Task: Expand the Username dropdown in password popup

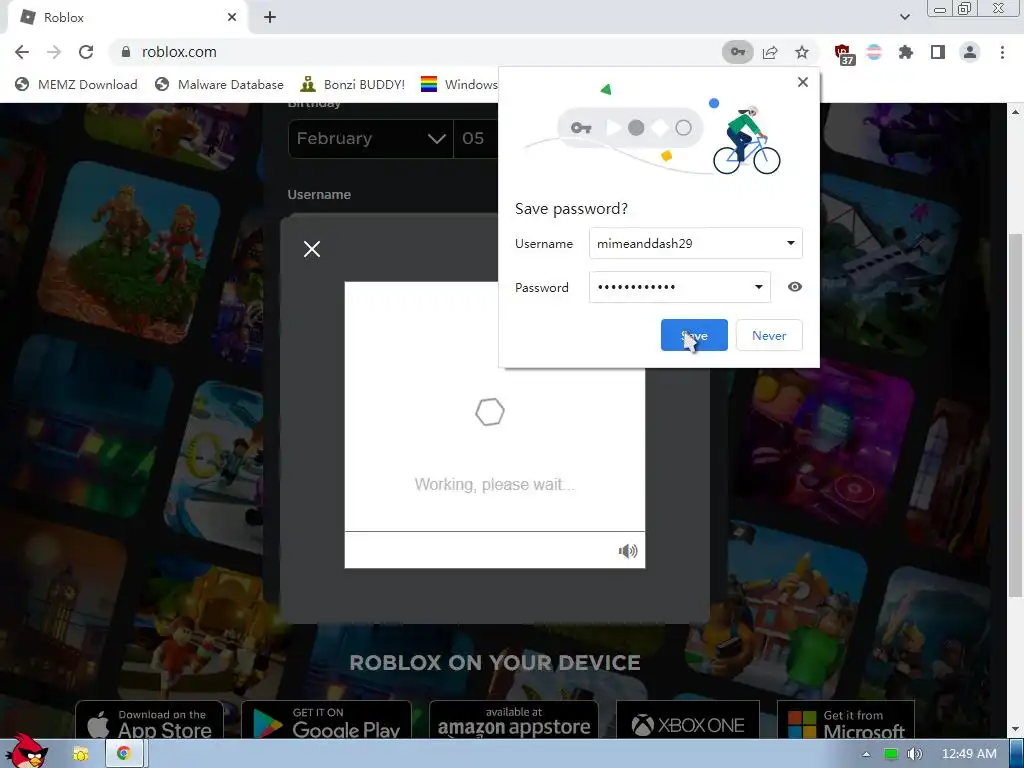Action: [x=790, y=243]
